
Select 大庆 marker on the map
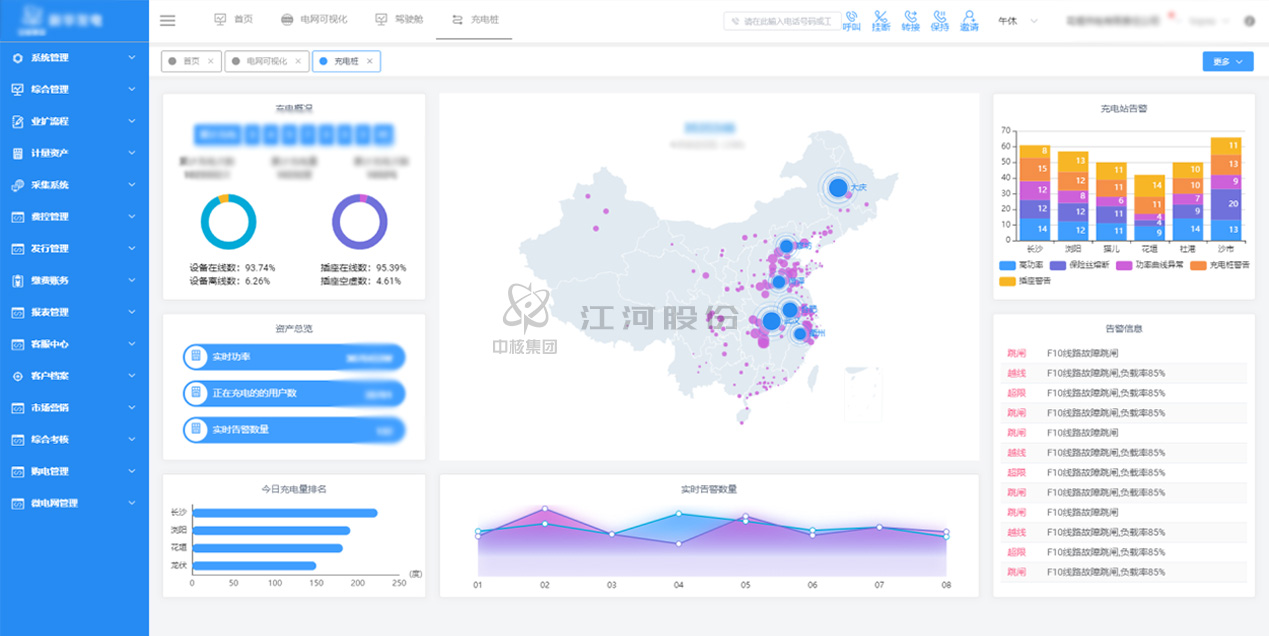(x=838, y=187)
